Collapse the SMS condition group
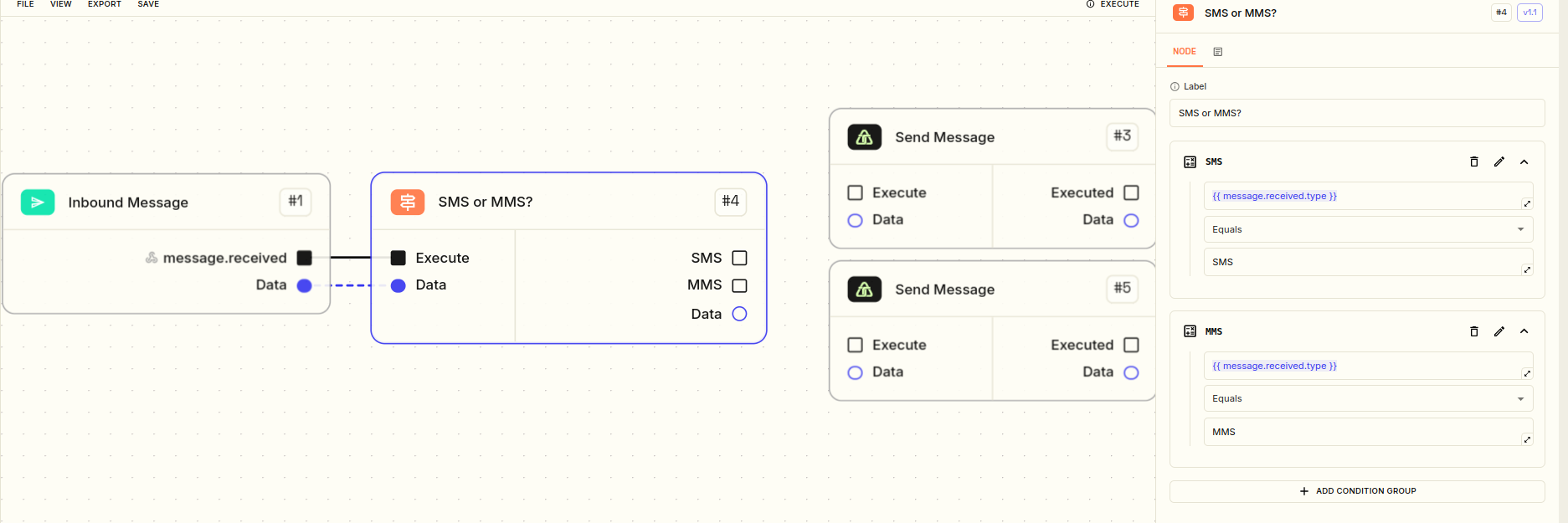This screenshot has width=1568, height=523. point(1524,162)
